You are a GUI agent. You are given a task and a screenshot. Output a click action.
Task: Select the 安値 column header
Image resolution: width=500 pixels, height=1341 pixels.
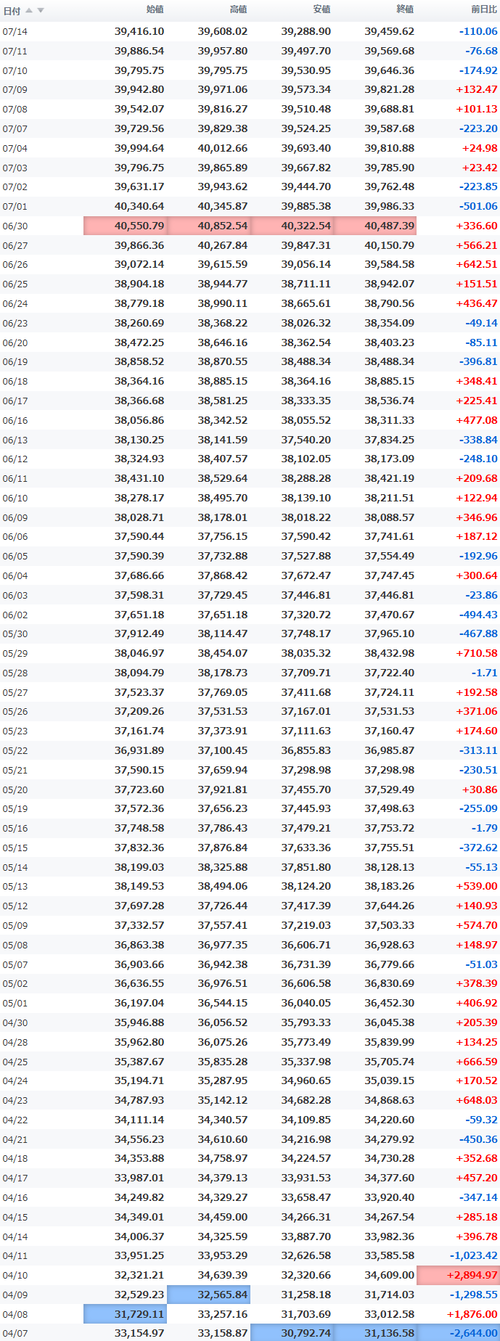[x=321, y=10]
